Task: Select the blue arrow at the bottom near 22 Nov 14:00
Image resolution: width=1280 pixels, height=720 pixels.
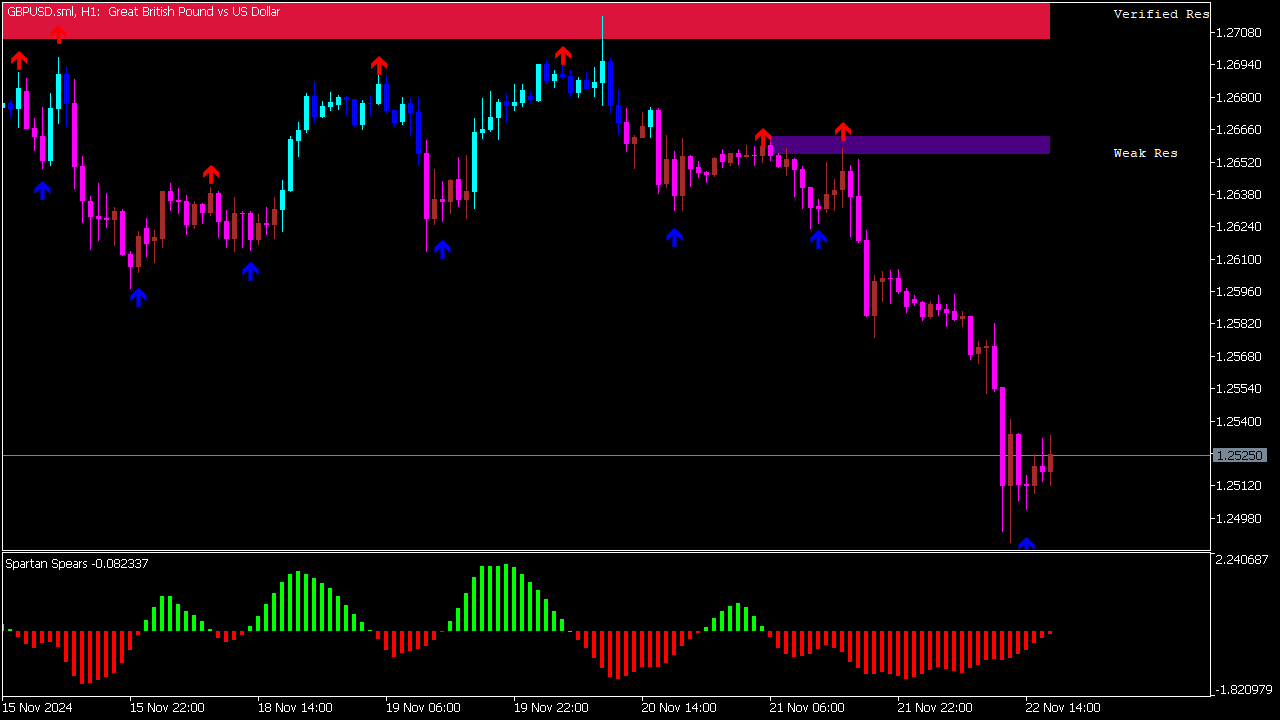Action: click(x=1026, y=544)
